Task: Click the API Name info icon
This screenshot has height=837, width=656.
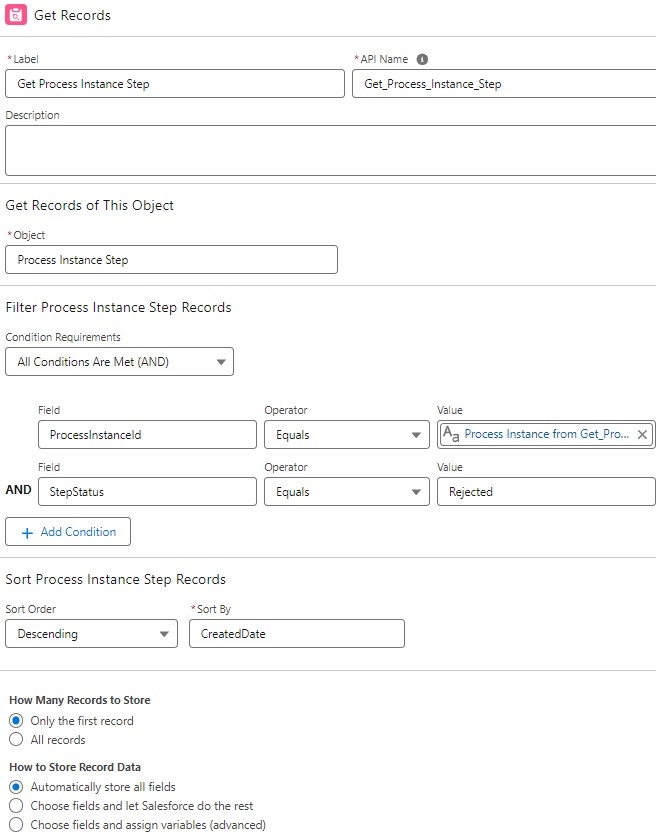Action: click(x=422, y=59)
